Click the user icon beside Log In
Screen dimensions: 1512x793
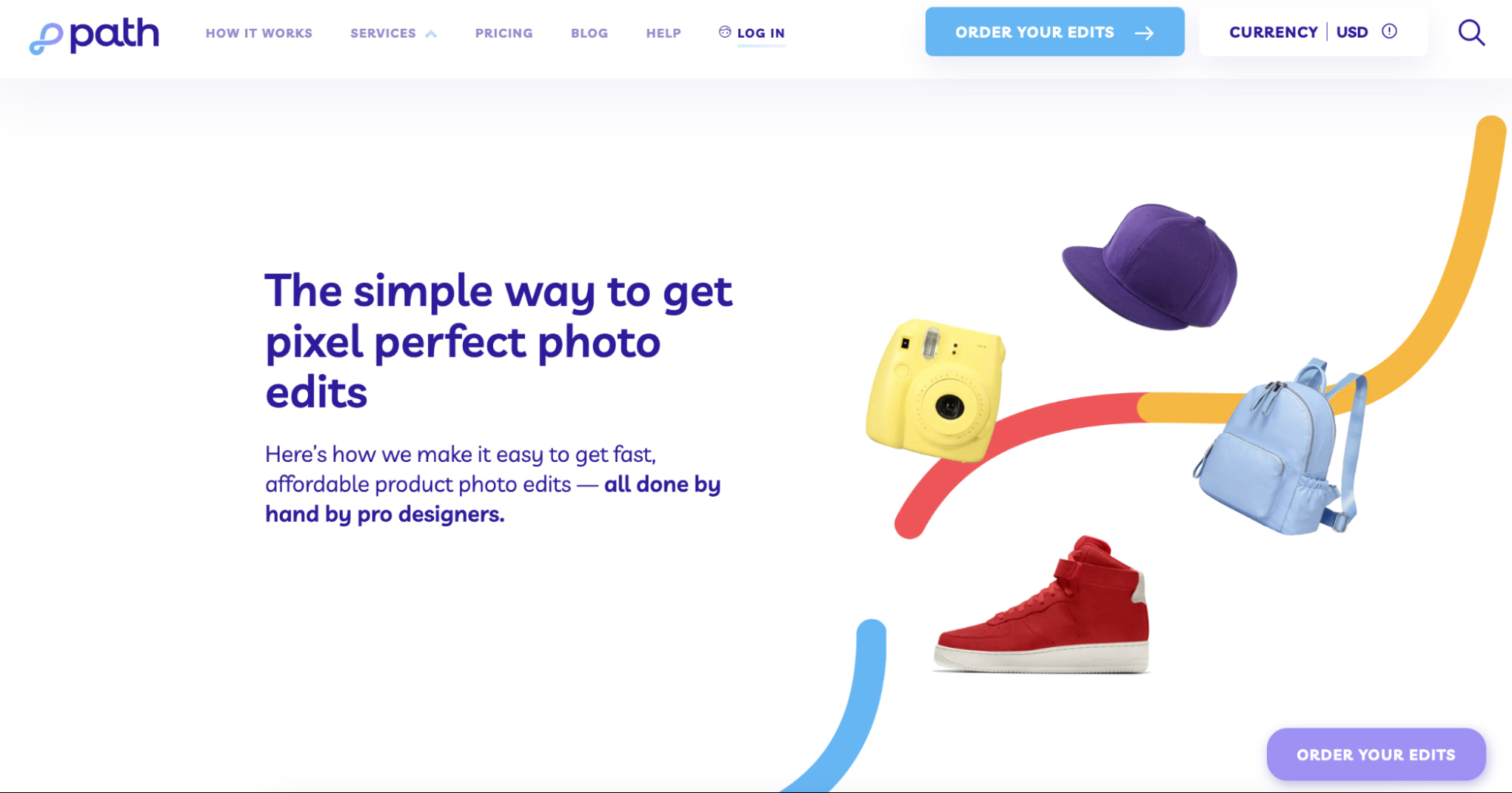click(x=725, y=32)
